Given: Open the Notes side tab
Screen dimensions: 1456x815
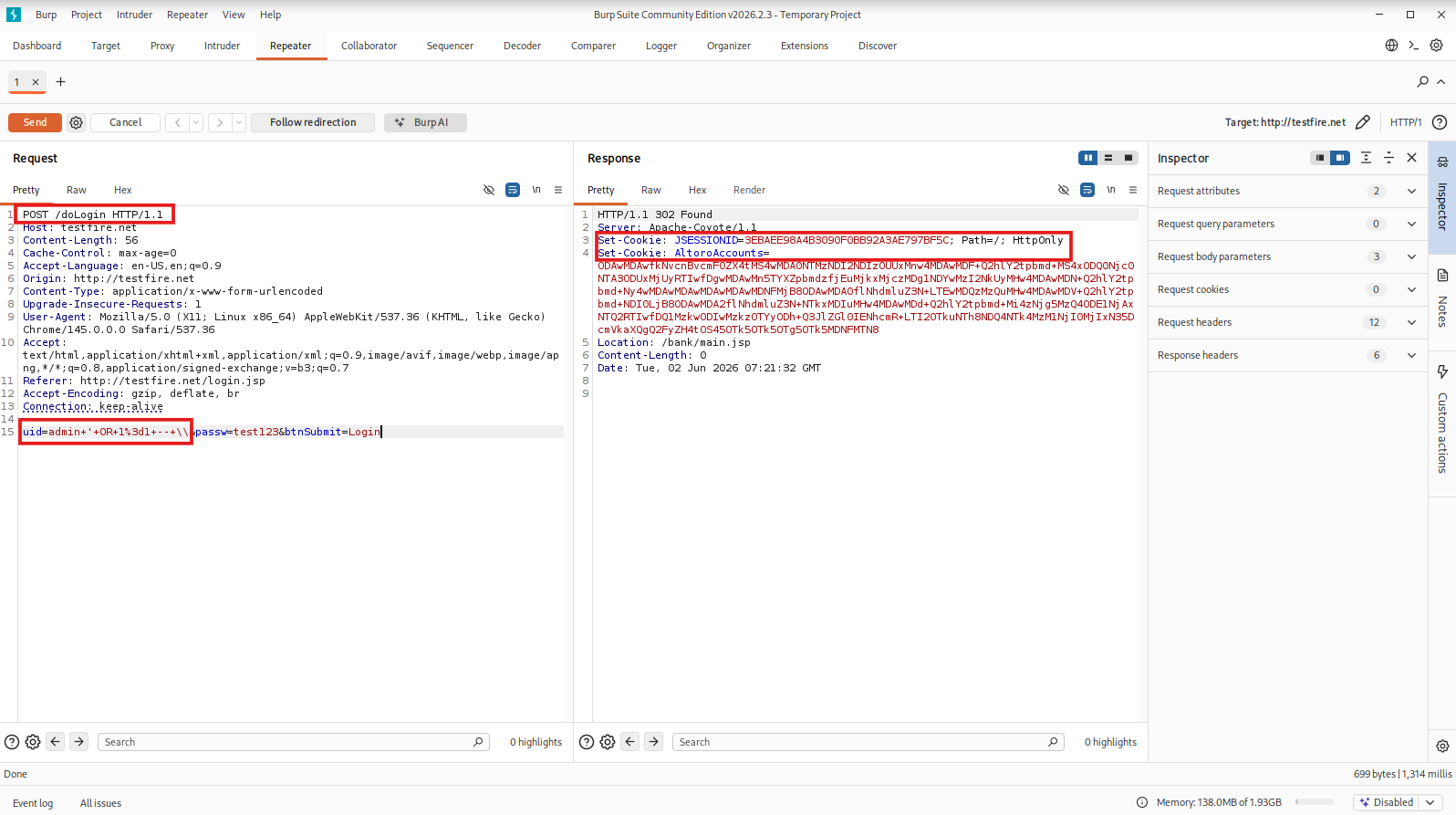Looking at the screenshot, I should click(1442, 300).
